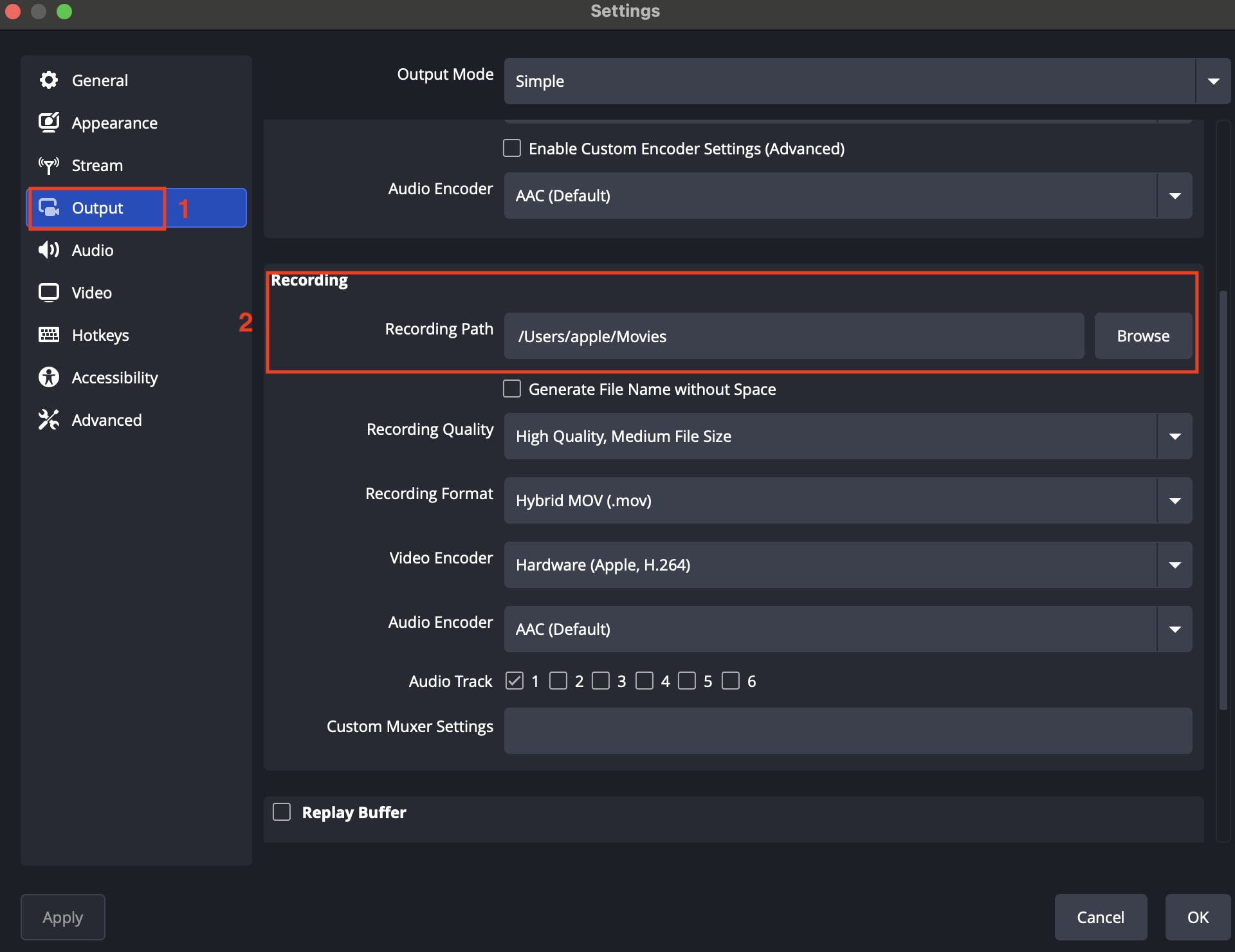Enable the Replay Buffer checkbox

(282, 812)
